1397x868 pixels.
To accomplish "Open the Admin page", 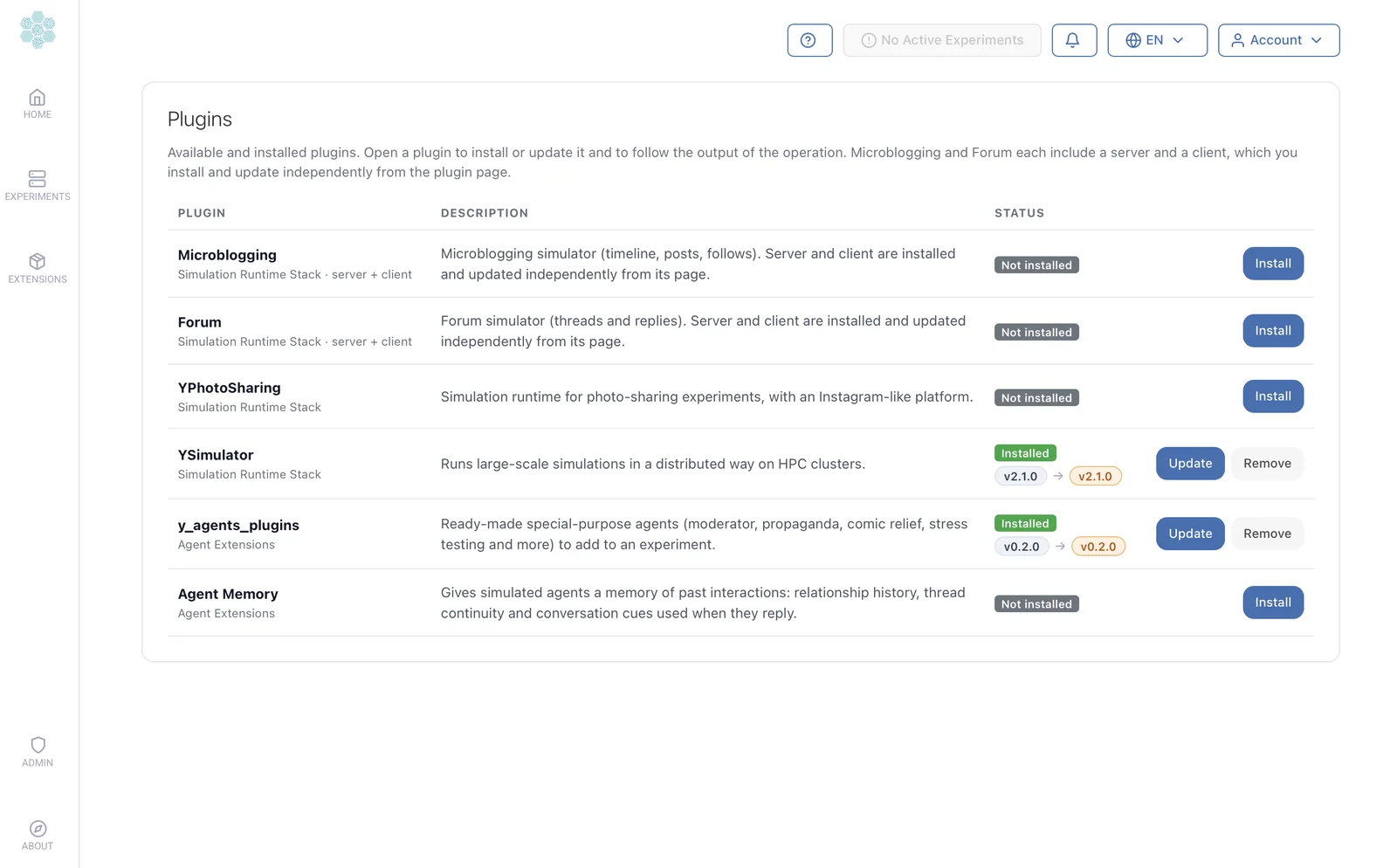I will [x=38, y=752].
